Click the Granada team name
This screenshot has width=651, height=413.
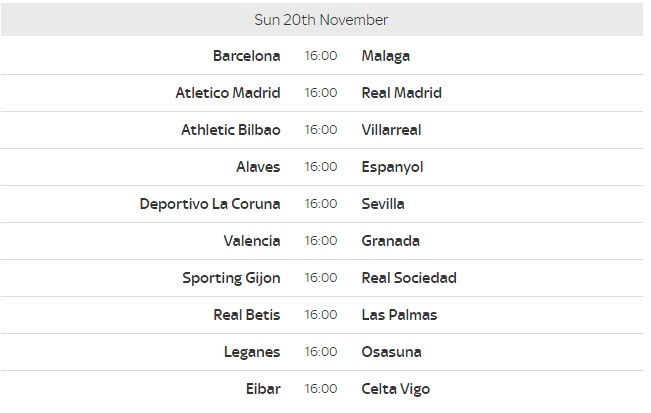click(390, 240)
